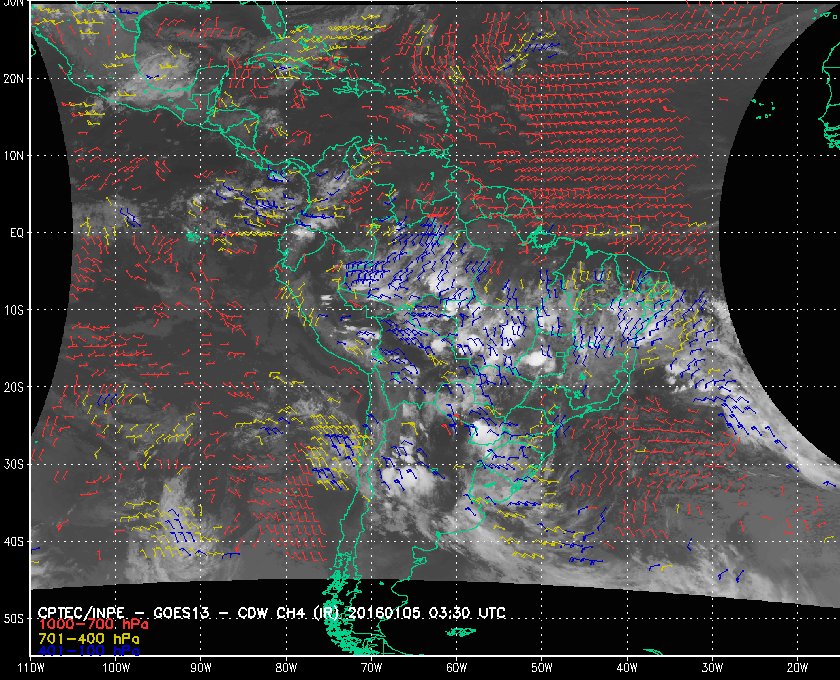Click the 1000-700 hPa red legend label

coord(93,625)
